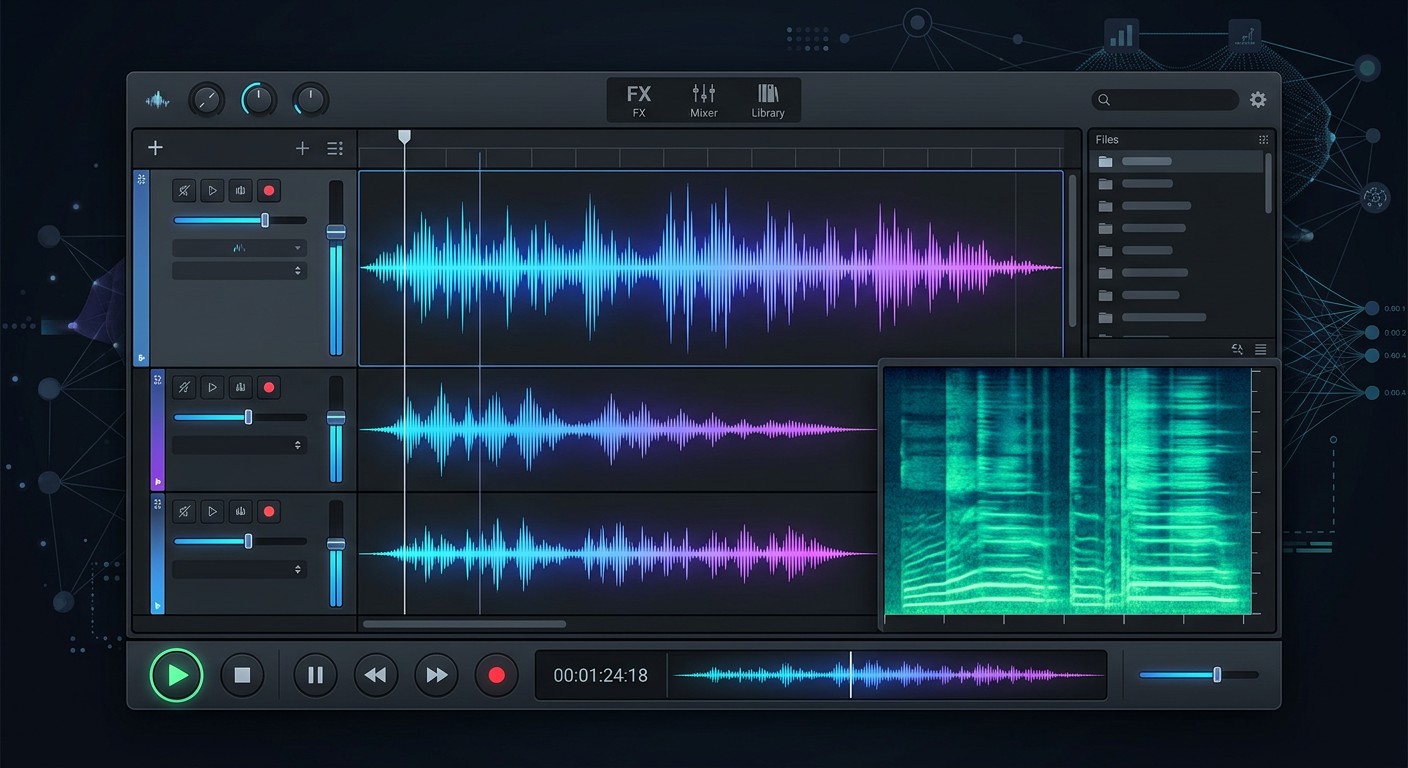
Task: Mute the middle purple-tagged track
Action: click(184, 387)
